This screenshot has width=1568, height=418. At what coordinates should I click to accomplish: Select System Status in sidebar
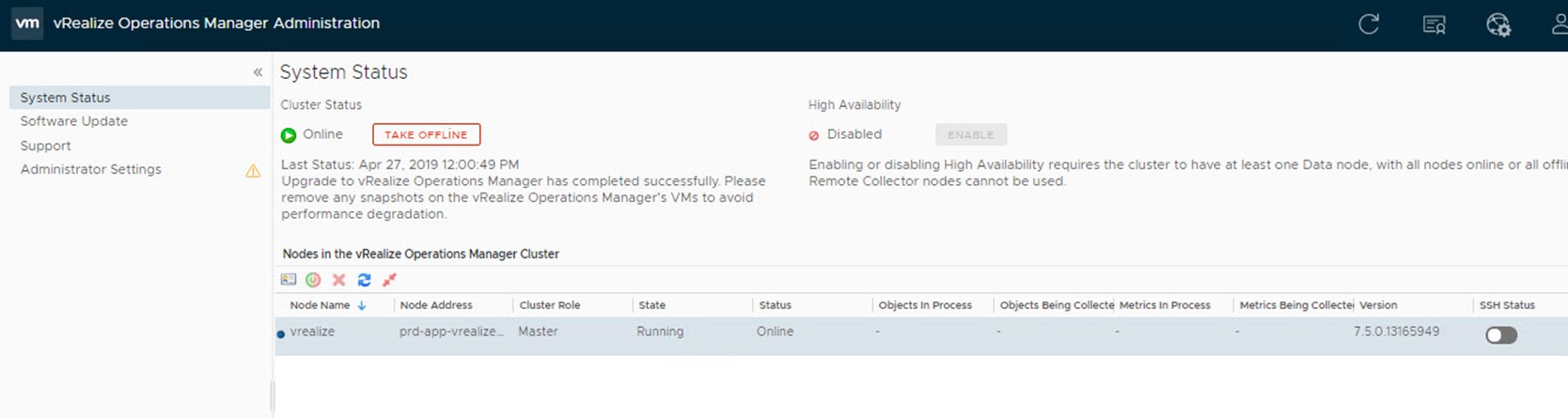pyautogui.click(x=140, y=98)
